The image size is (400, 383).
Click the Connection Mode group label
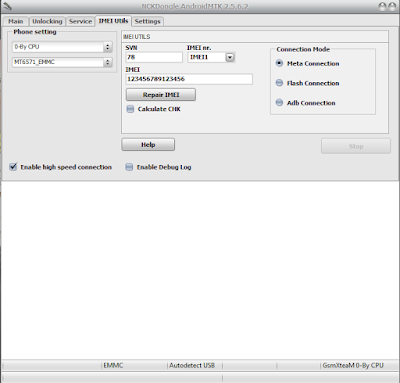point(303,49)
